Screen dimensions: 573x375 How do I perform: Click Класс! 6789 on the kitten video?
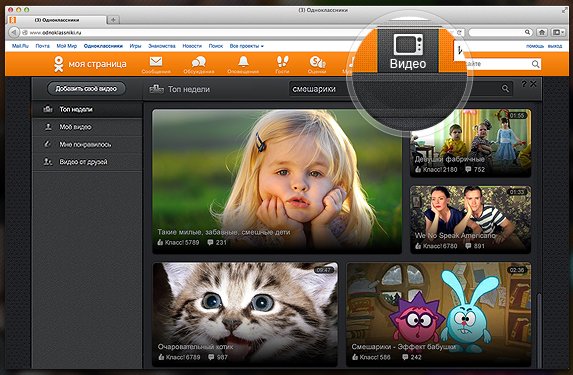coord(179,357)
